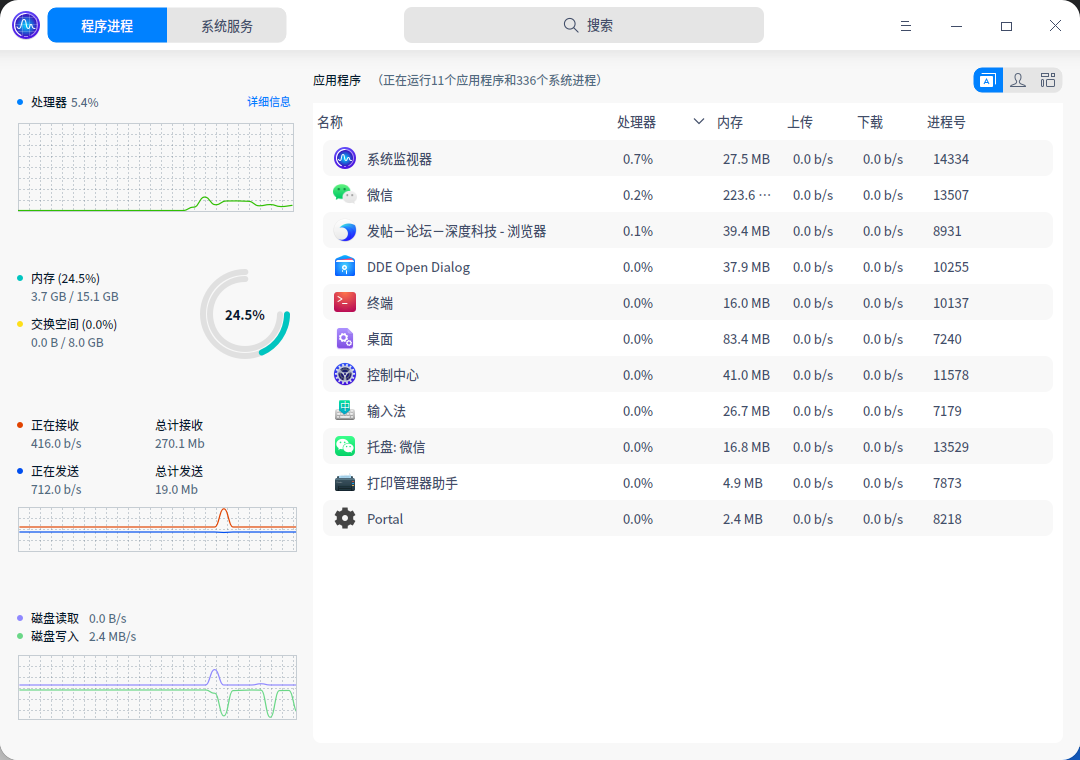1080x760 pixels.
Task: Switch to the 系统服务 tab
Action: click(x=226, y=24)
